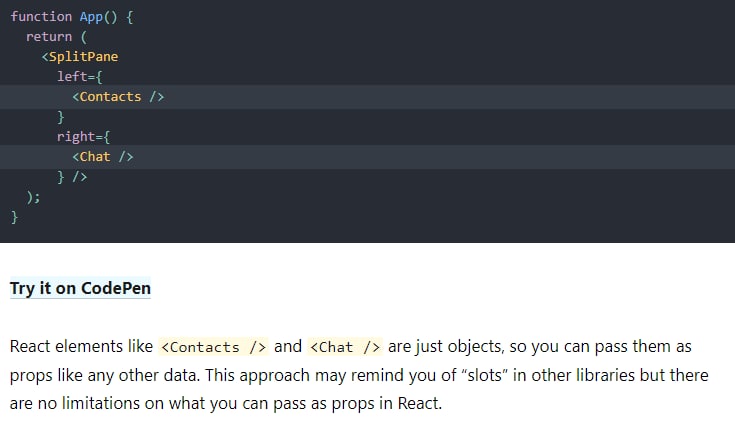Screen dimensions: 735x437
Task: Click the words "React elements like"
Action: tap(80, 347)
